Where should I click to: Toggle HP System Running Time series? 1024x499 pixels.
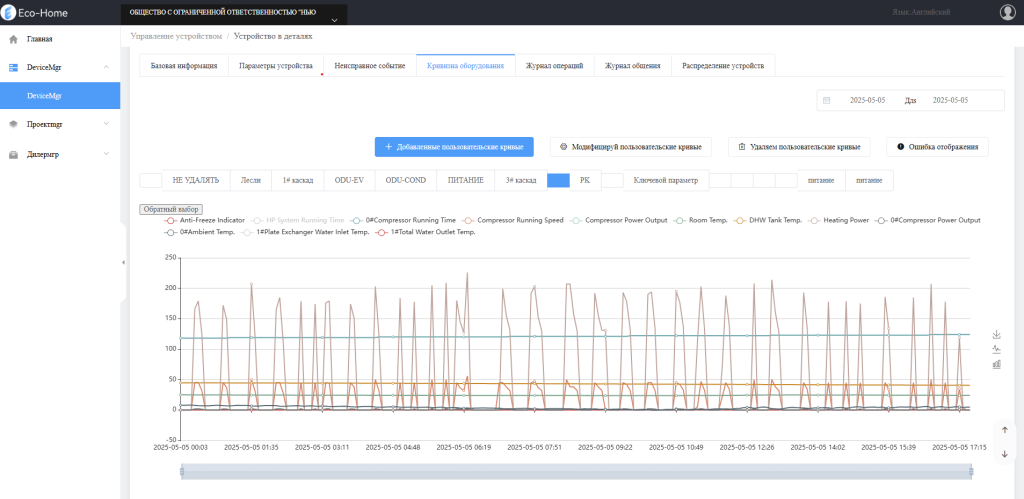(x=297, y=221)
